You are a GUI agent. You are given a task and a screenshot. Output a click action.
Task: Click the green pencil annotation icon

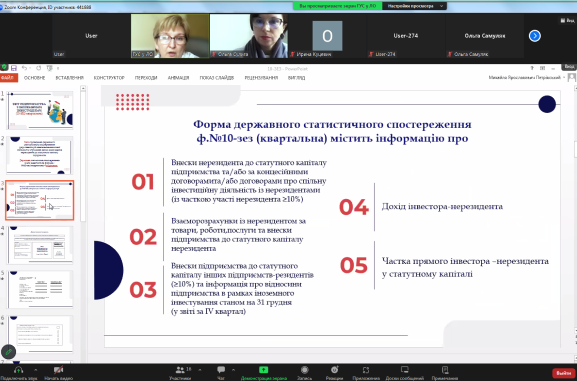[8, 352]
